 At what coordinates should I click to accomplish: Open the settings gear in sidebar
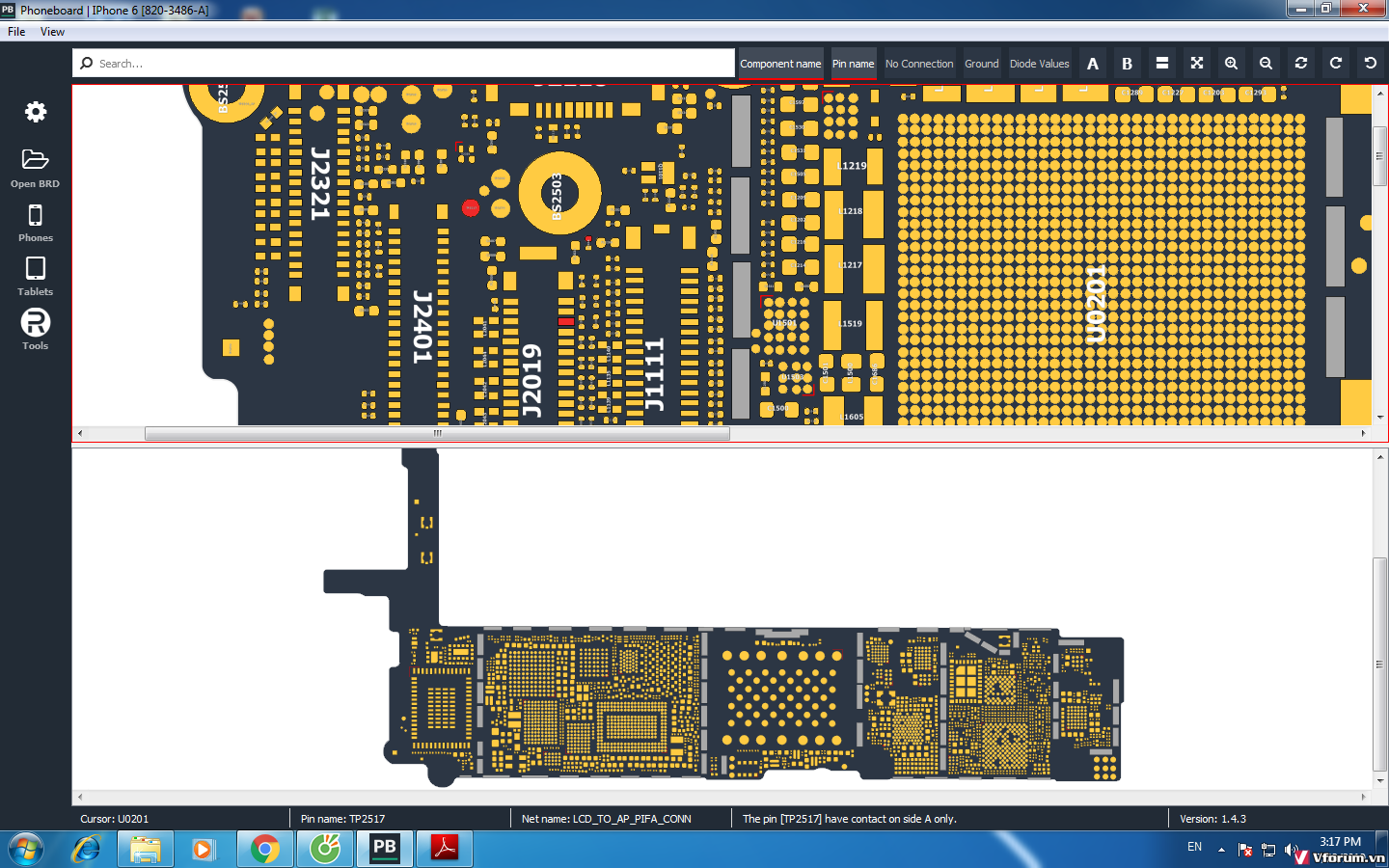(x=36, y=112)
